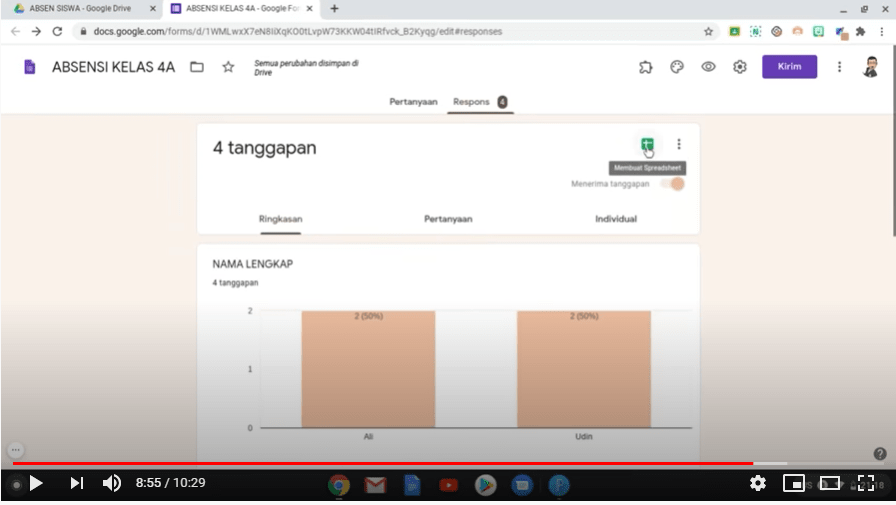Click the 4 tanggapan heading
The width and height of the screenshot is (896, 505).
[x=265, y=147]
